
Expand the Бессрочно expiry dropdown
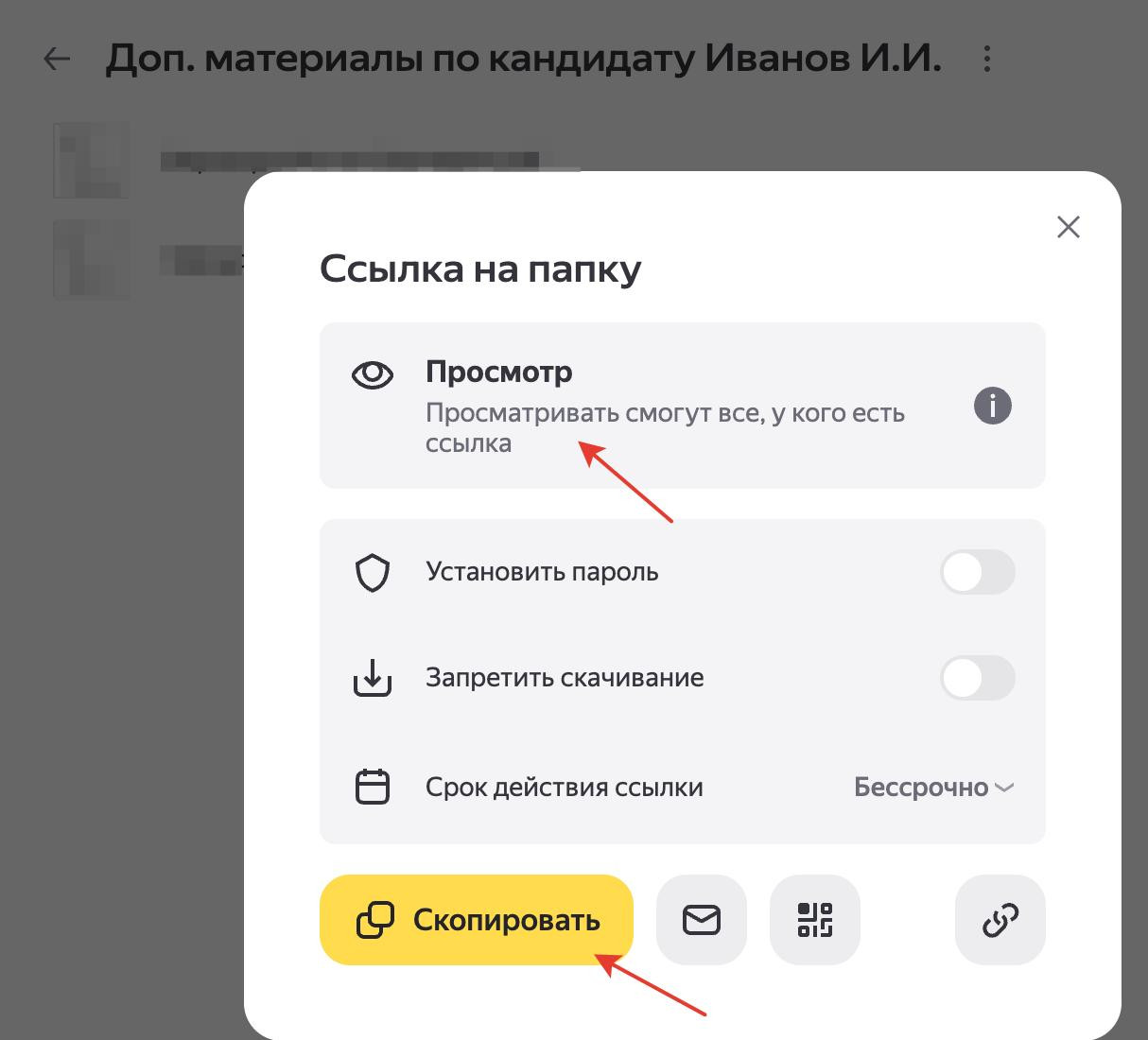point(933,788)
